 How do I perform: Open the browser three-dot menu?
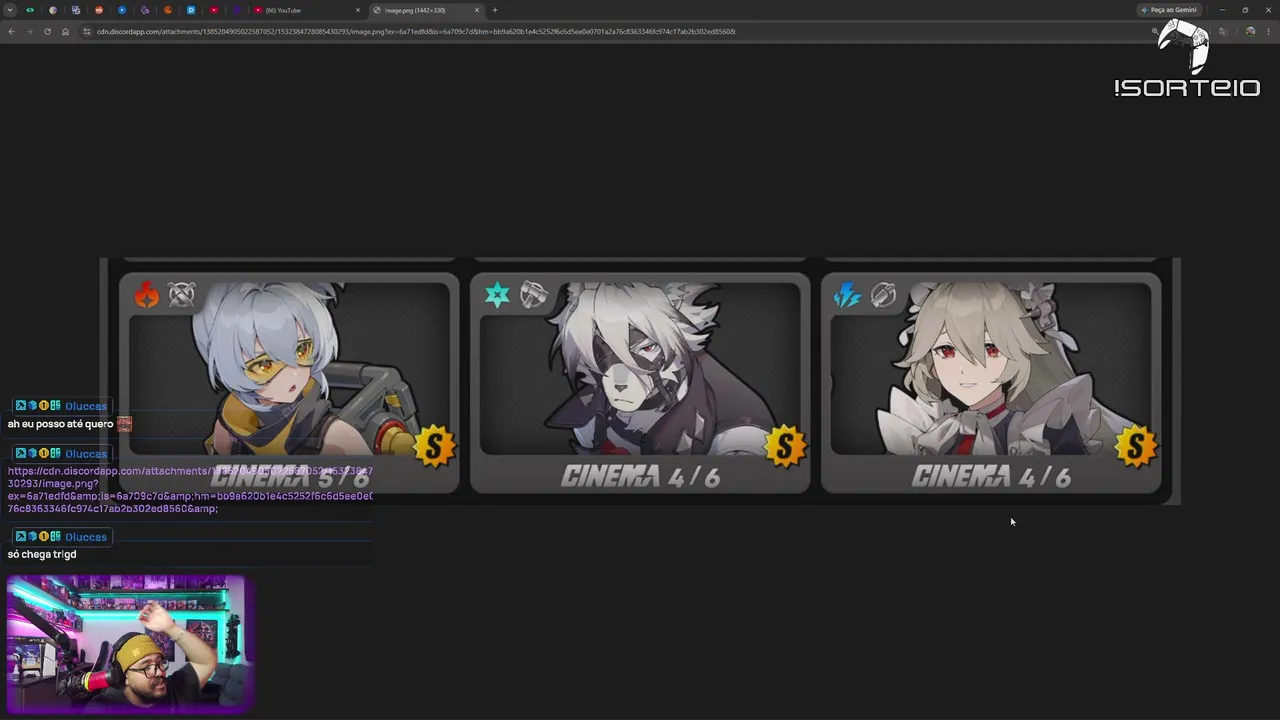pyautogui.click(x=1267, y=31)
